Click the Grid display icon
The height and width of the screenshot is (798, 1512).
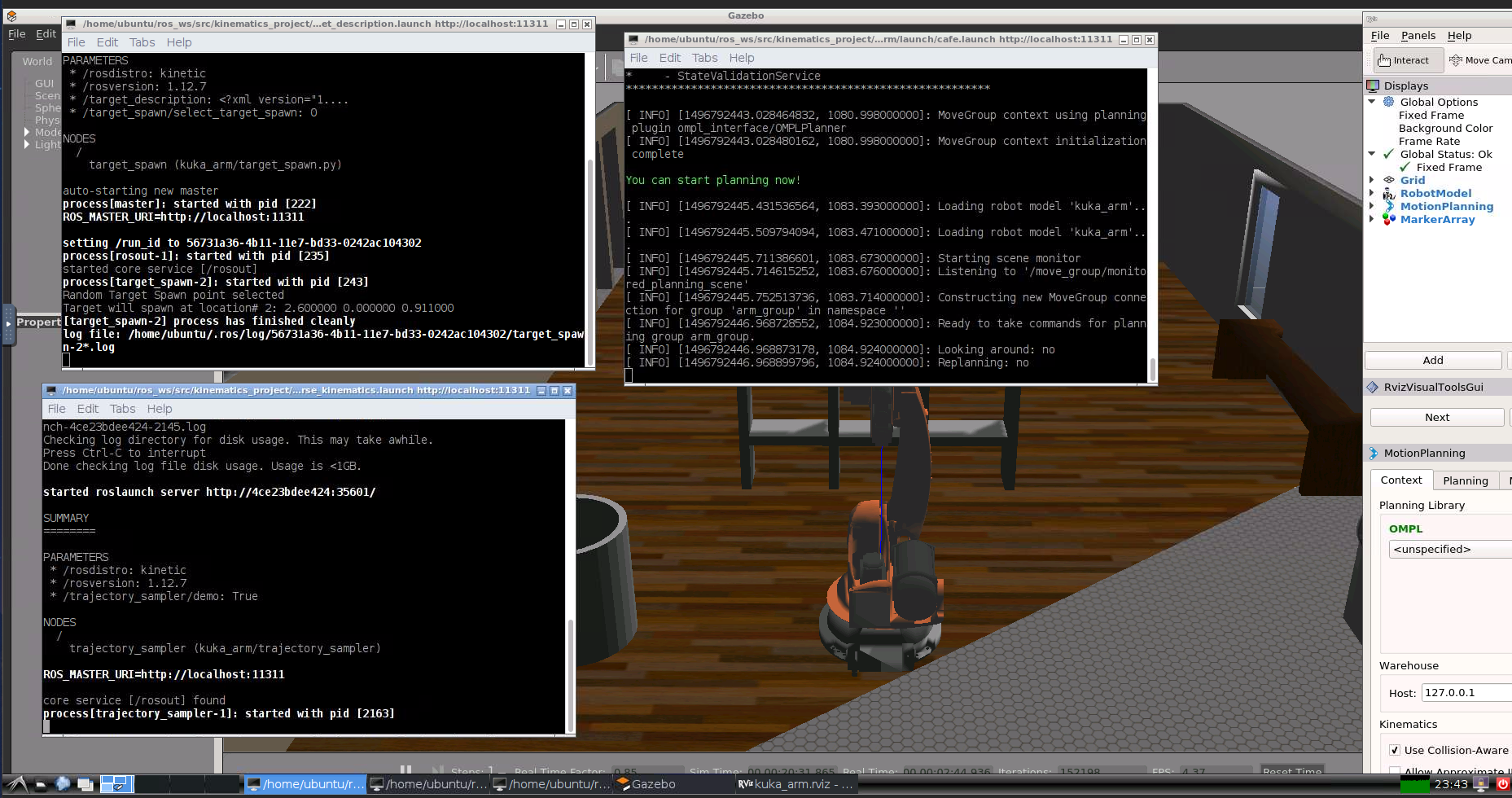click(x=1389, y=180)
